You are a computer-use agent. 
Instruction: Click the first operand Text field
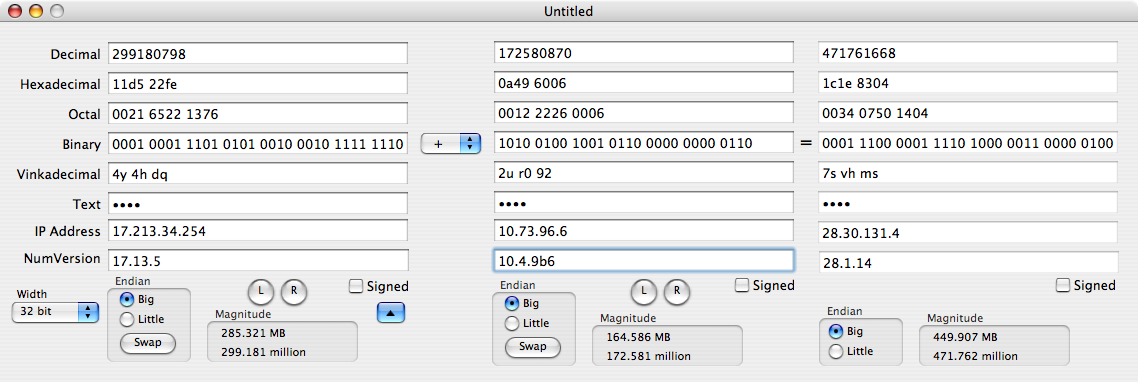pyautogui.click(x=258, y=203)
